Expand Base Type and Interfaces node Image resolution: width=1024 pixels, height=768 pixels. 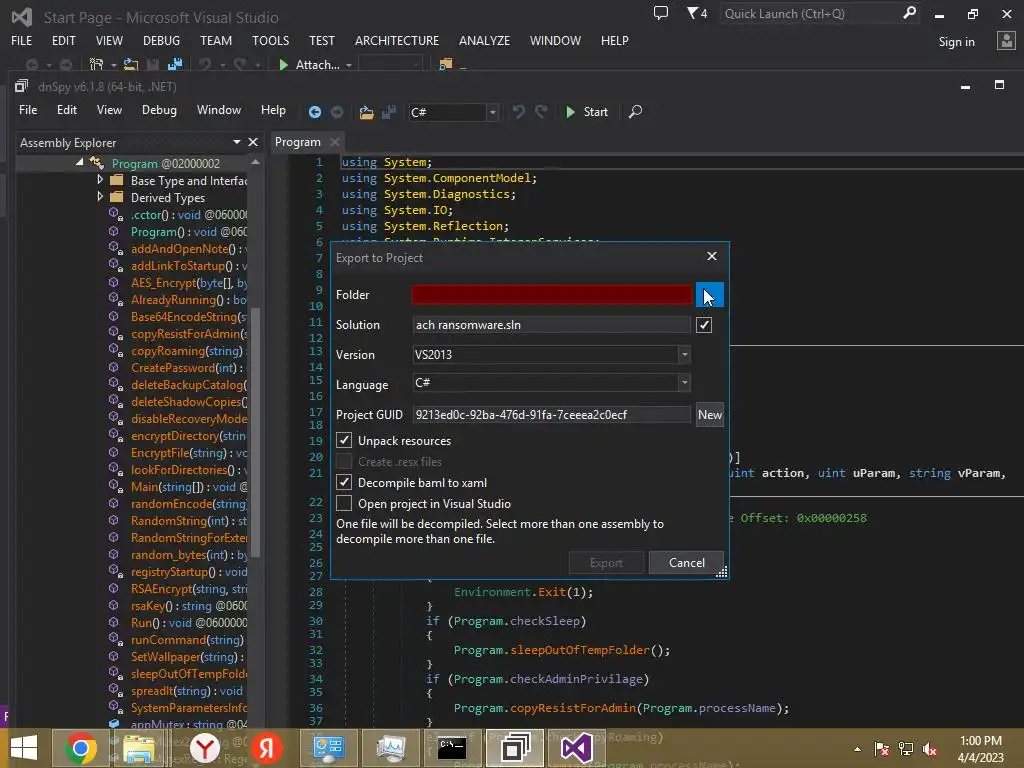pos(100,180)
